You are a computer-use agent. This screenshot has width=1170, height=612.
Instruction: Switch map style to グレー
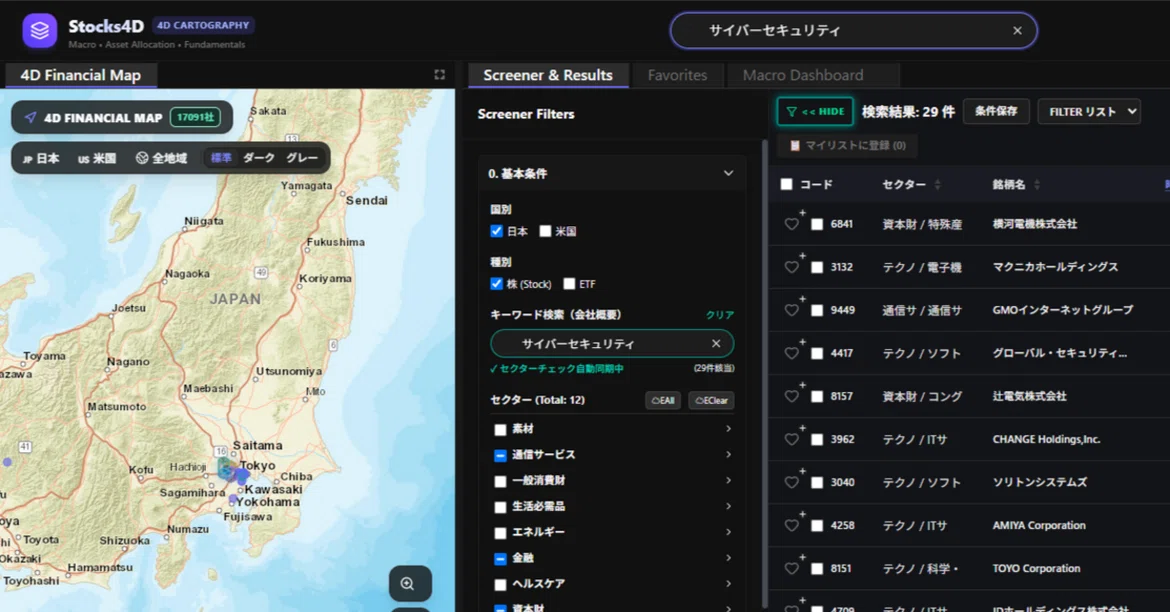click(x=302, y=157)
